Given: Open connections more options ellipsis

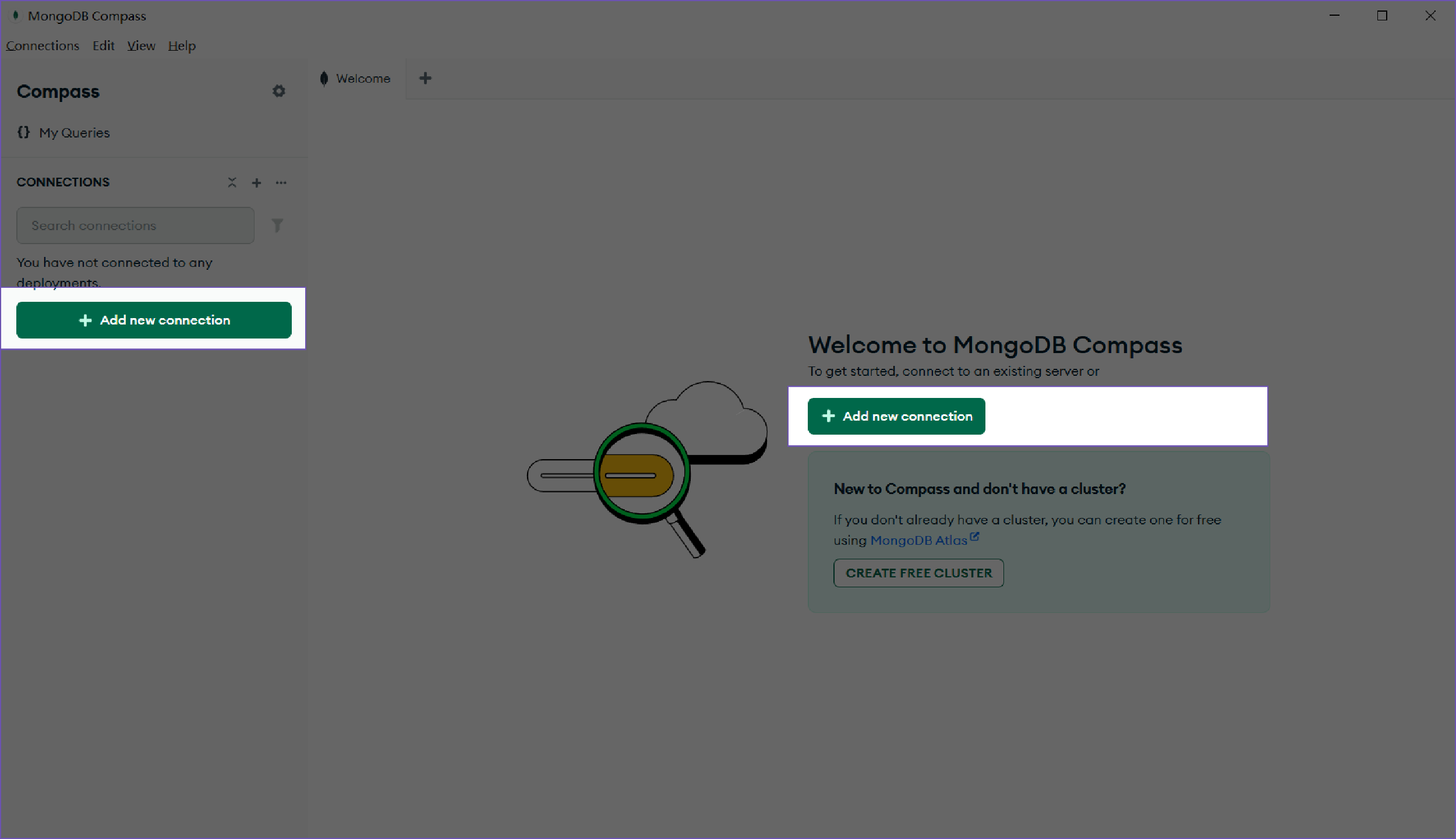Looking at the screenshot, I should point(281,182).
